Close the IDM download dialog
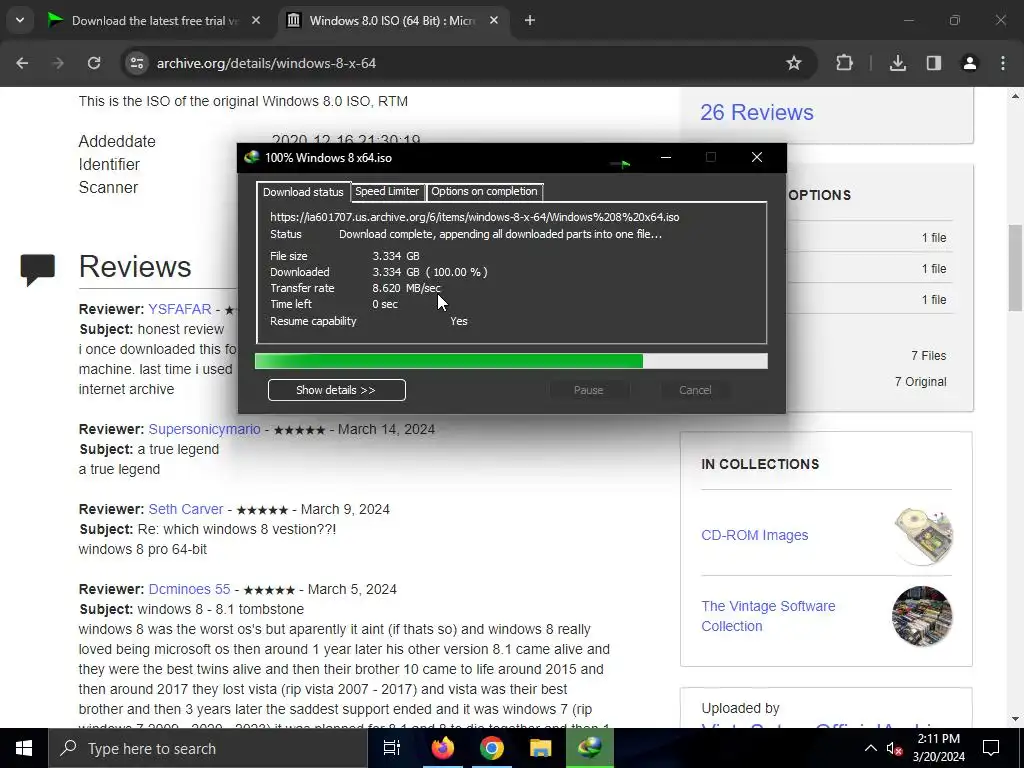 (756, 157)
